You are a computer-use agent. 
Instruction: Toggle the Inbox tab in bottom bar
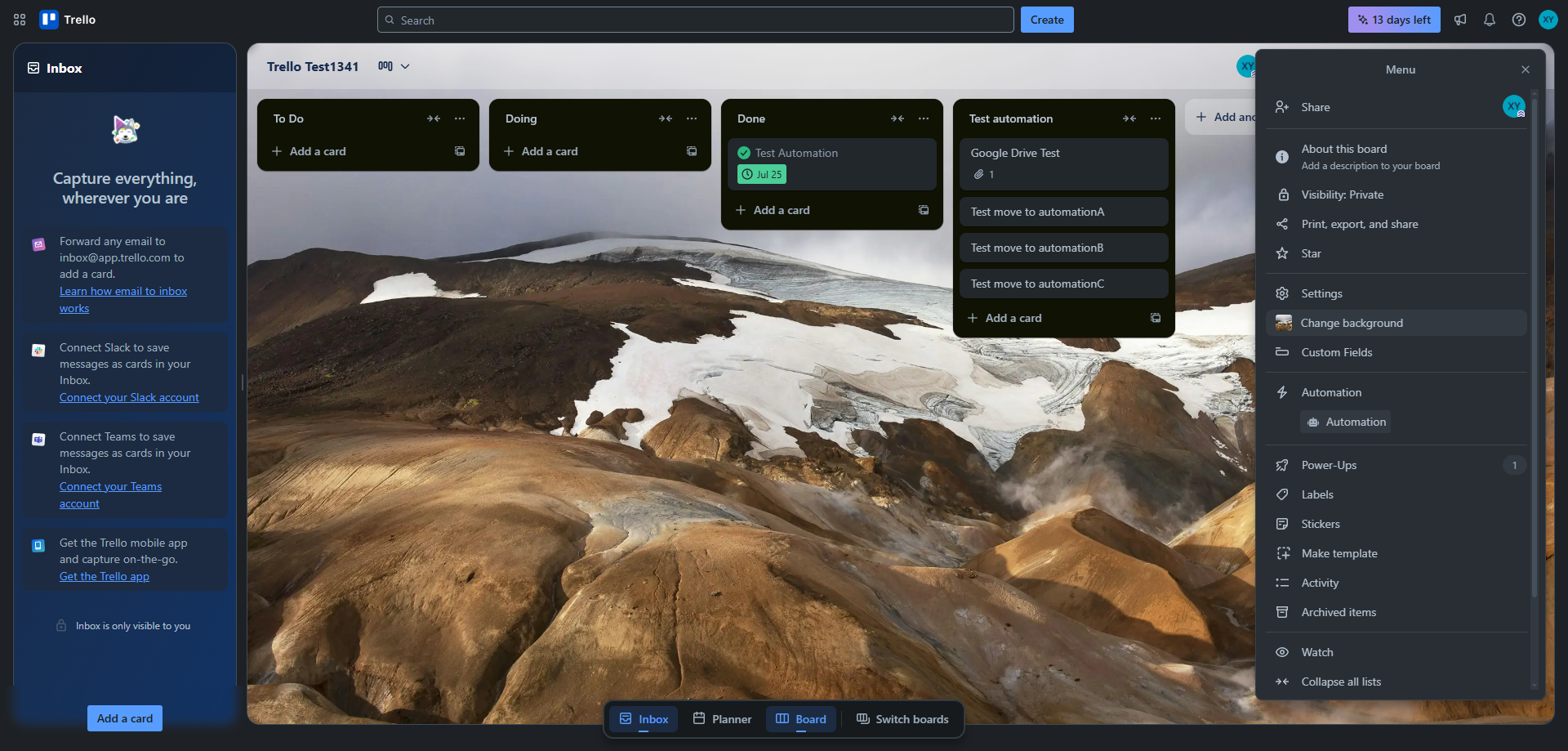pyautogui.click(x=644, y=719)
